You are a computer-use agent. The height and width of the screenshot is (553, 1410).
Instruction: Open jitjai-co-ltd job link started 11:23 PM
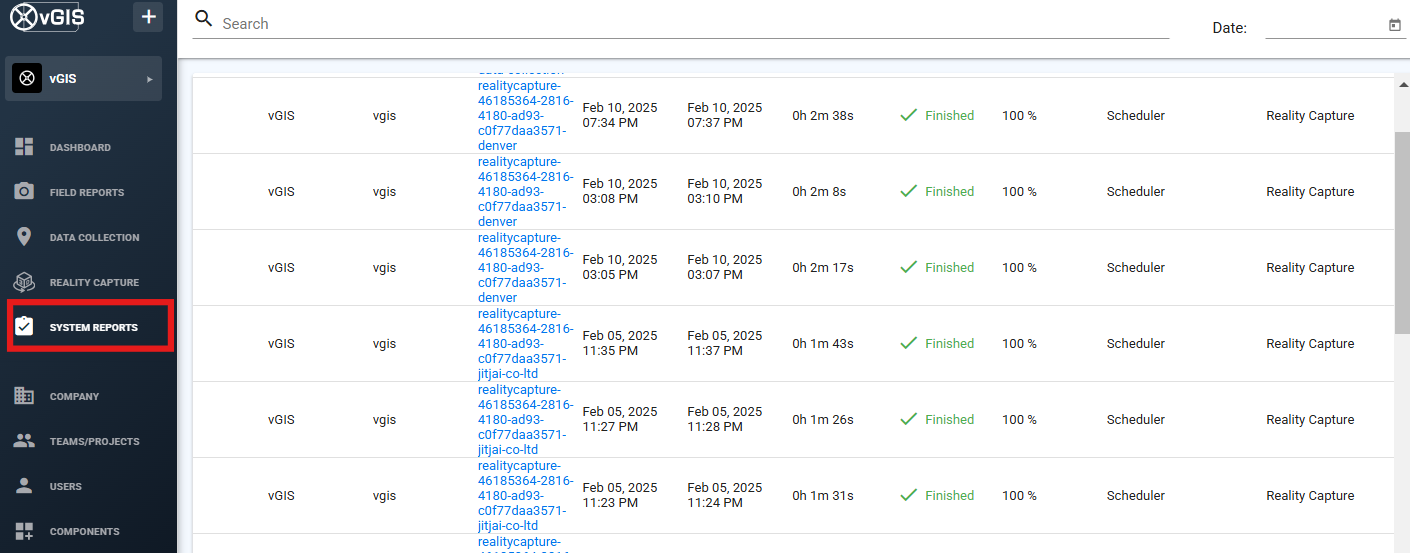coord(525,495)
